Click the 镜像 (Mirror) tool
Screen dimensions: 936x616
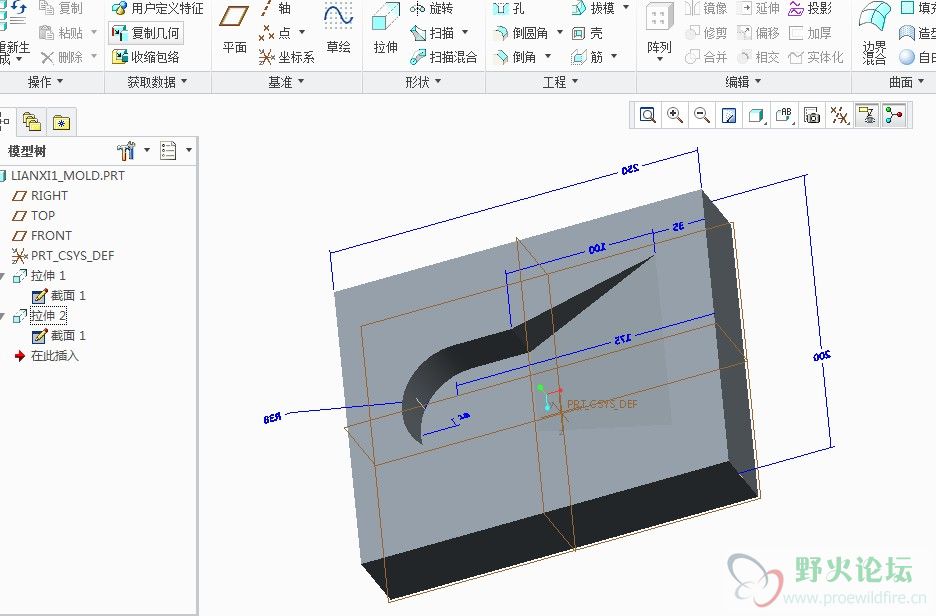point(706,8)
